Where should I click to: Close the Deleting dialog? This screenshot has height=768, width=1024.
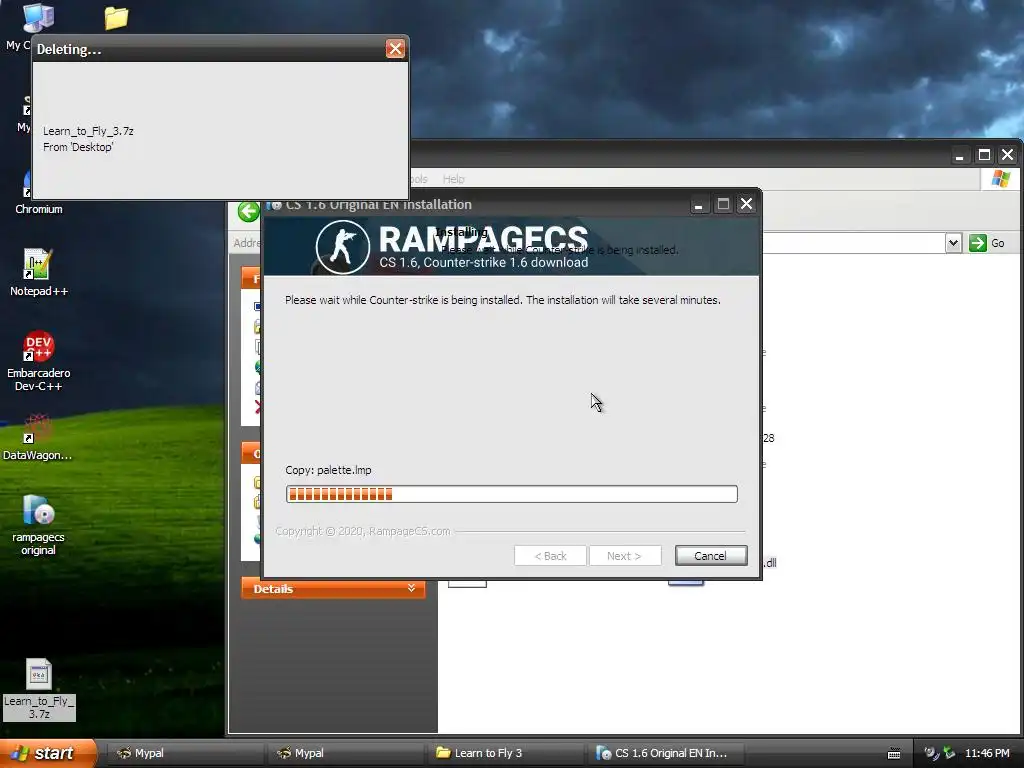click(395, 49)
